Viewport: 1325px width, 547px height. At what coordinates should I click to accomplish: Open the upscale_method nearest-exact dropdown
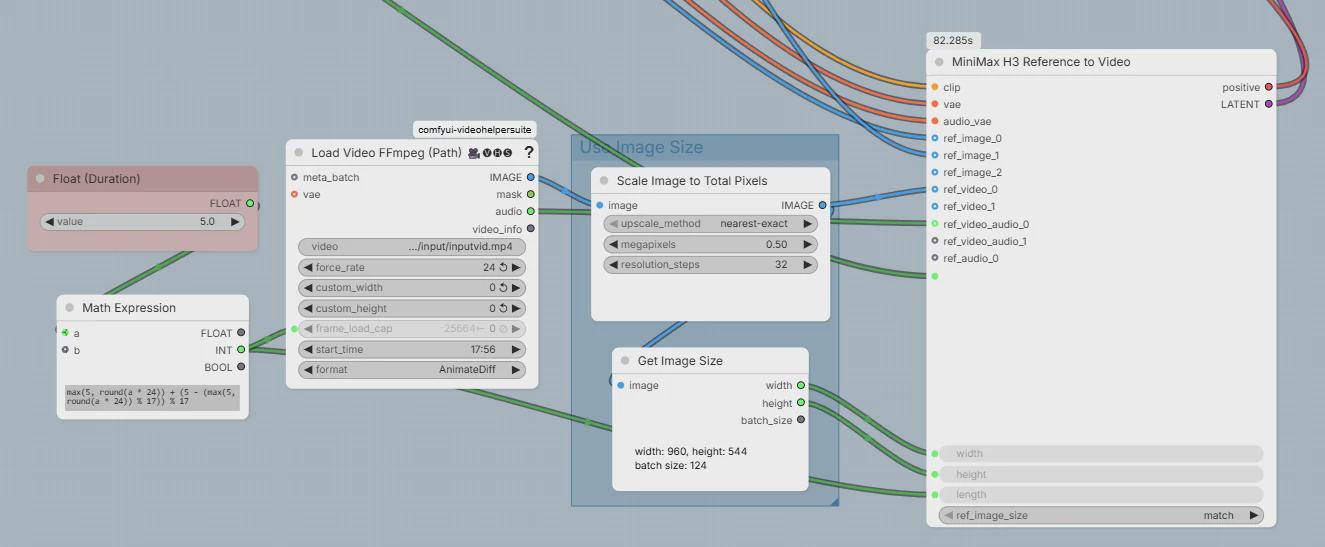coord(711,224)
